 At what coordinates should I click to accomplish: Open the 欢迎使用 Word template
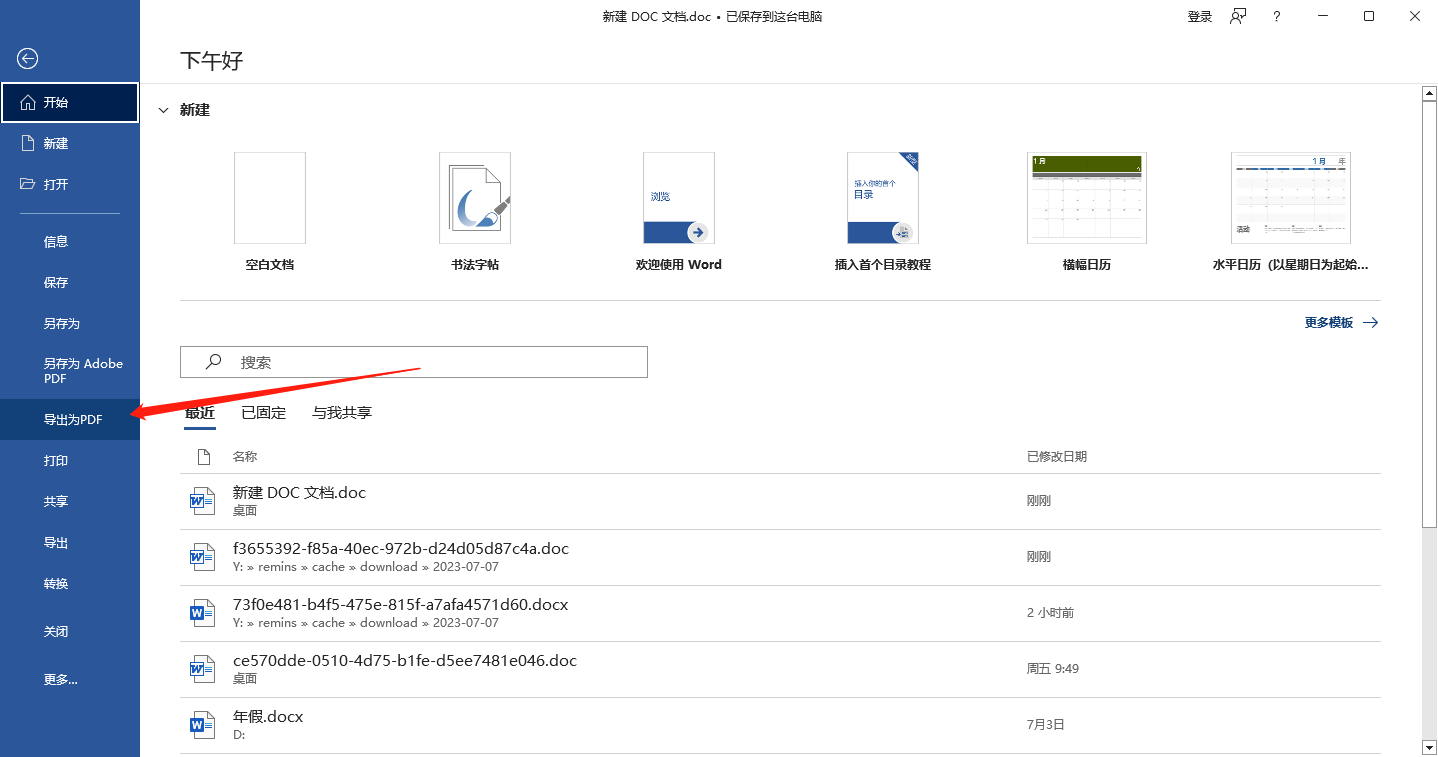tap(679, 198)
